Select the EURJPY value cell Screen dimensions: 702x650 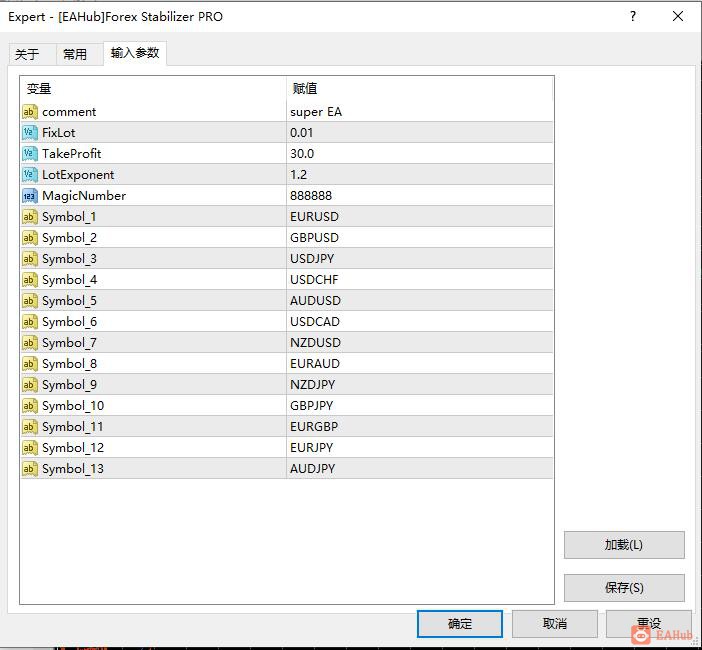(x=420, y=448)
